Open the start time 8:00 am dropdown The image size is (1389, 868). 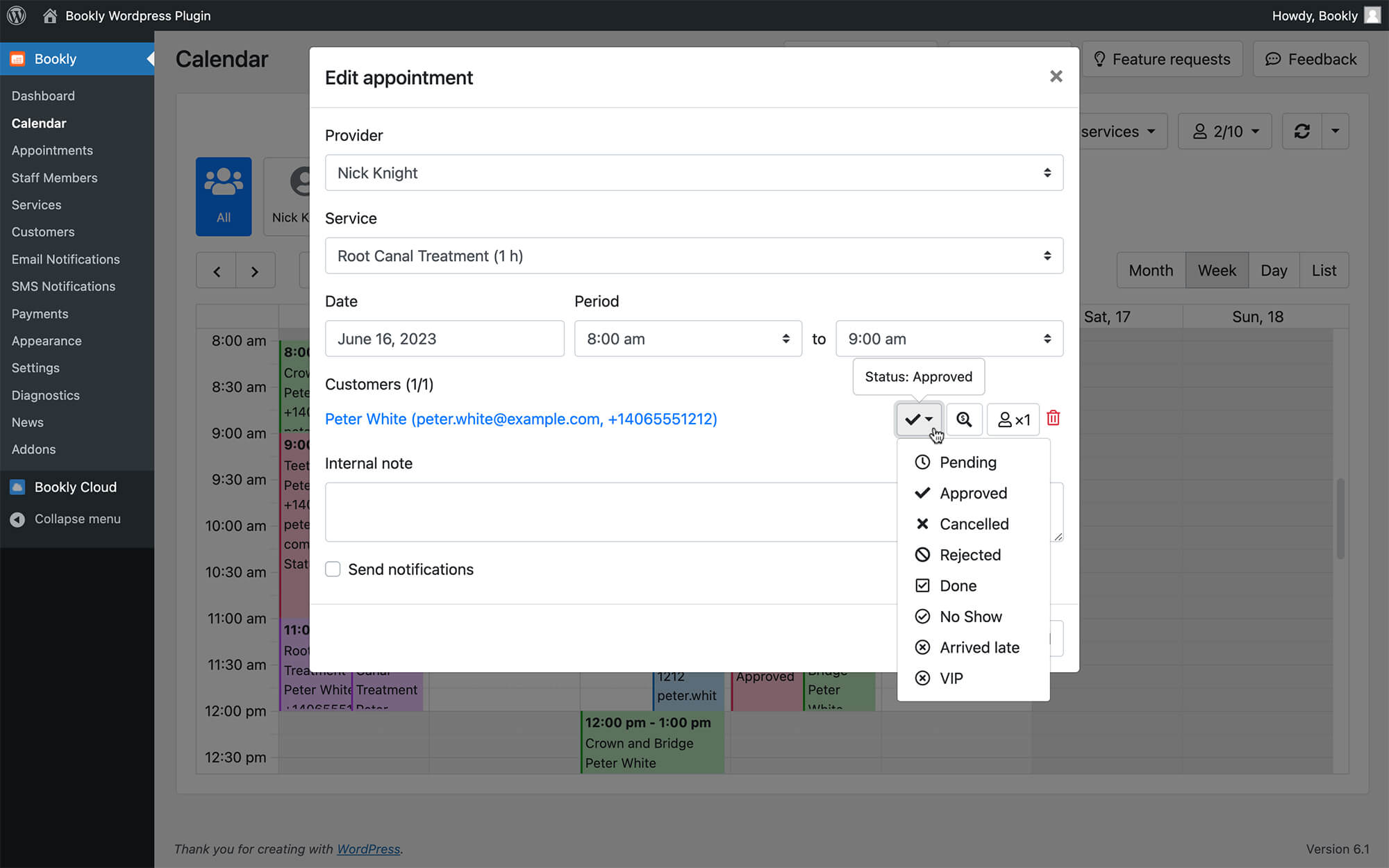[x=688, y=339]
